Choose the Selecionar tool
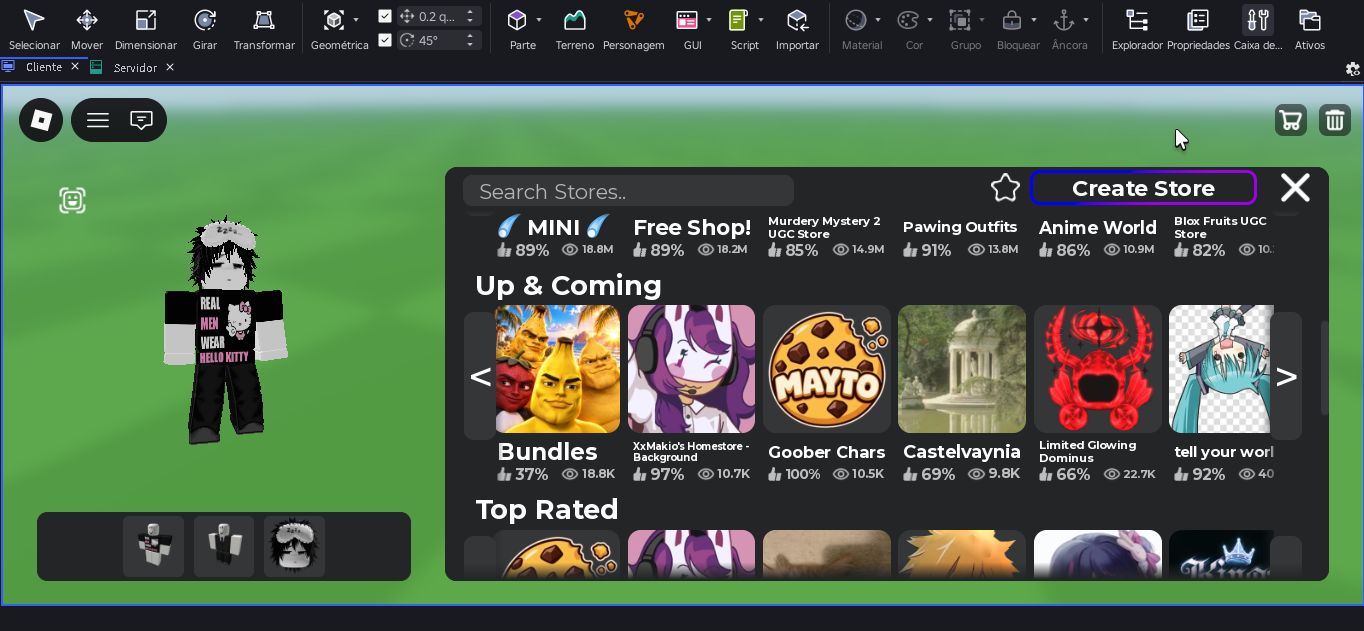1364x631 pixels. pos(34,20)
